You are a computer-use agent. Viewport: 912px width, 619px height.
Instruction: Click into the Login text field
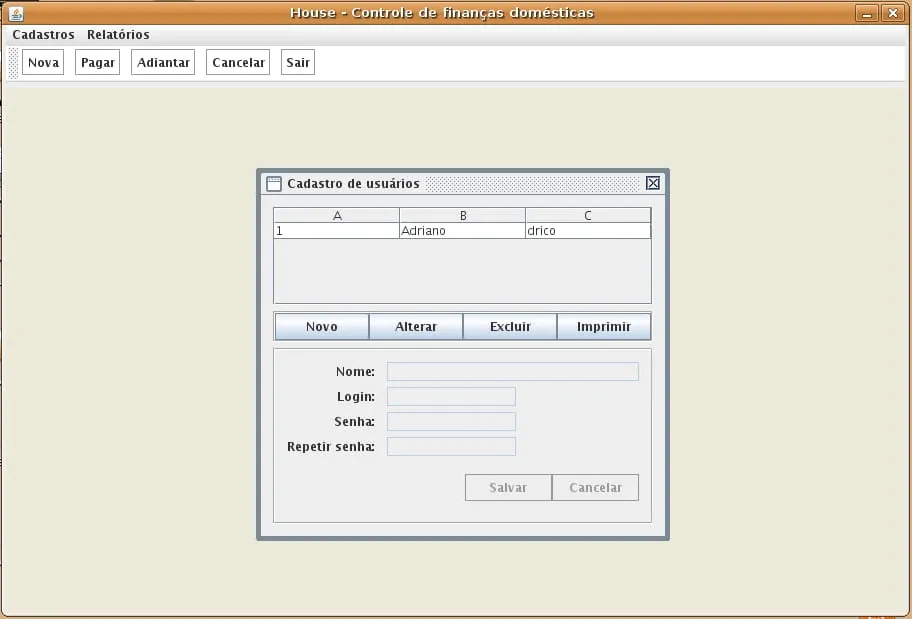[x=451, y=397]
